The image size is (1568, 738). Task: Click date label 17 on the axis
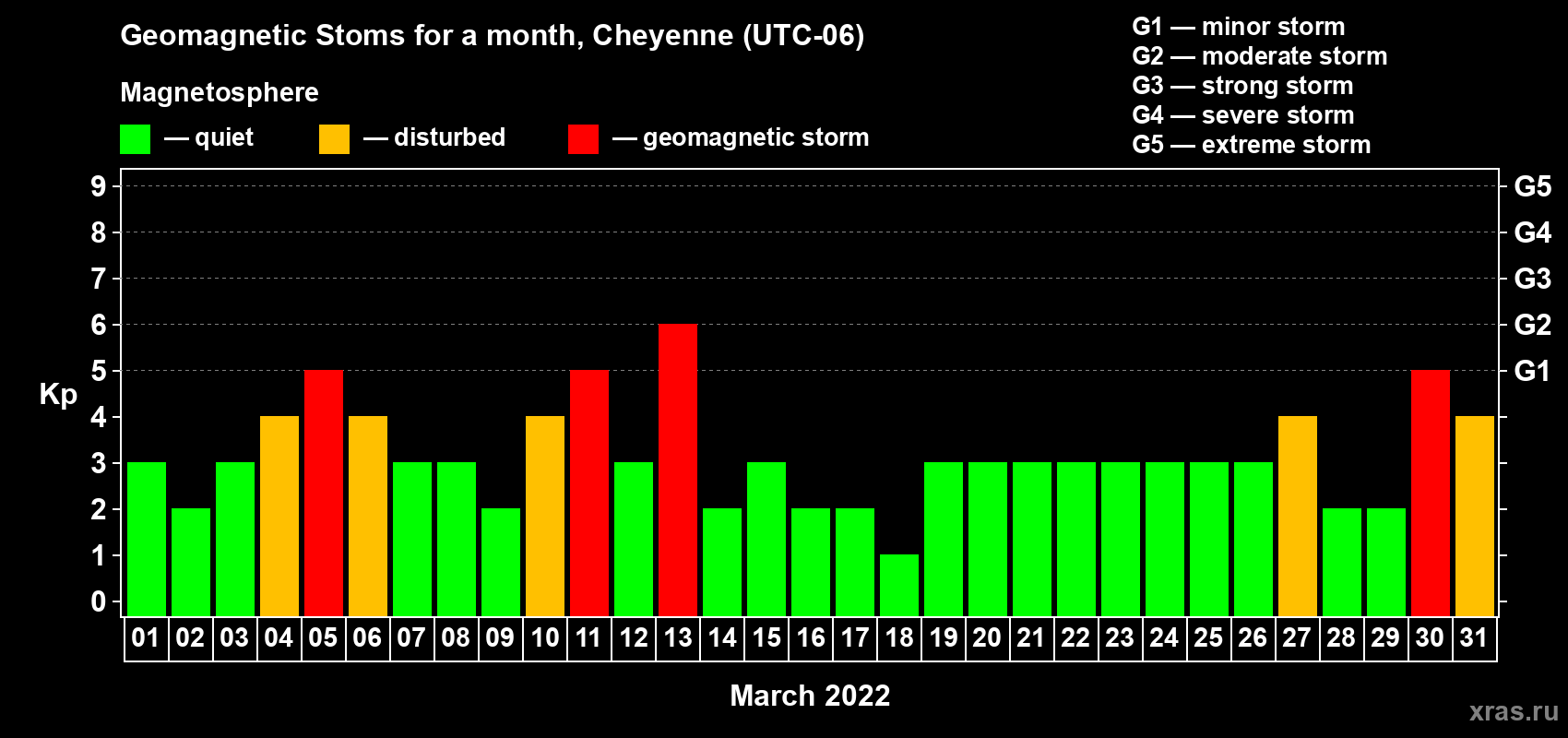pyautogui.click(x=855, y=638)
